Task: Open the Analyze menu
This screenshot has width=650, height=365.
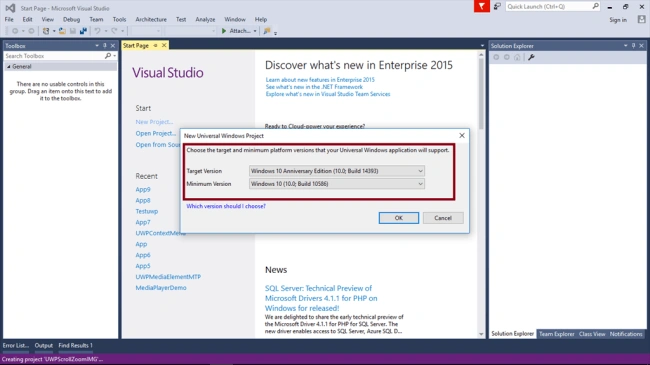Action: pos(205,19)
